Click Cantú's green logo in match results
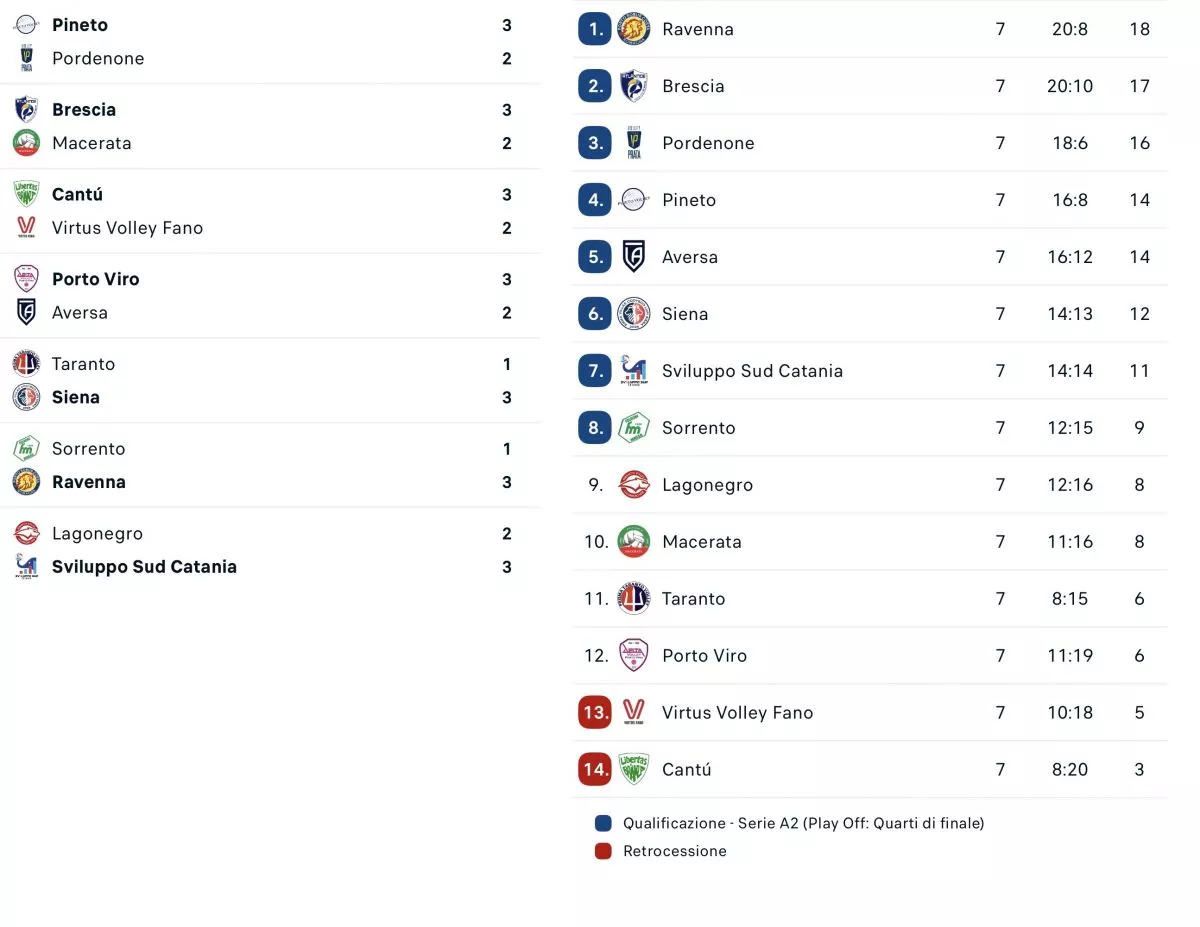The height and width of the screenshot is (927, 1200). point(26,194)
